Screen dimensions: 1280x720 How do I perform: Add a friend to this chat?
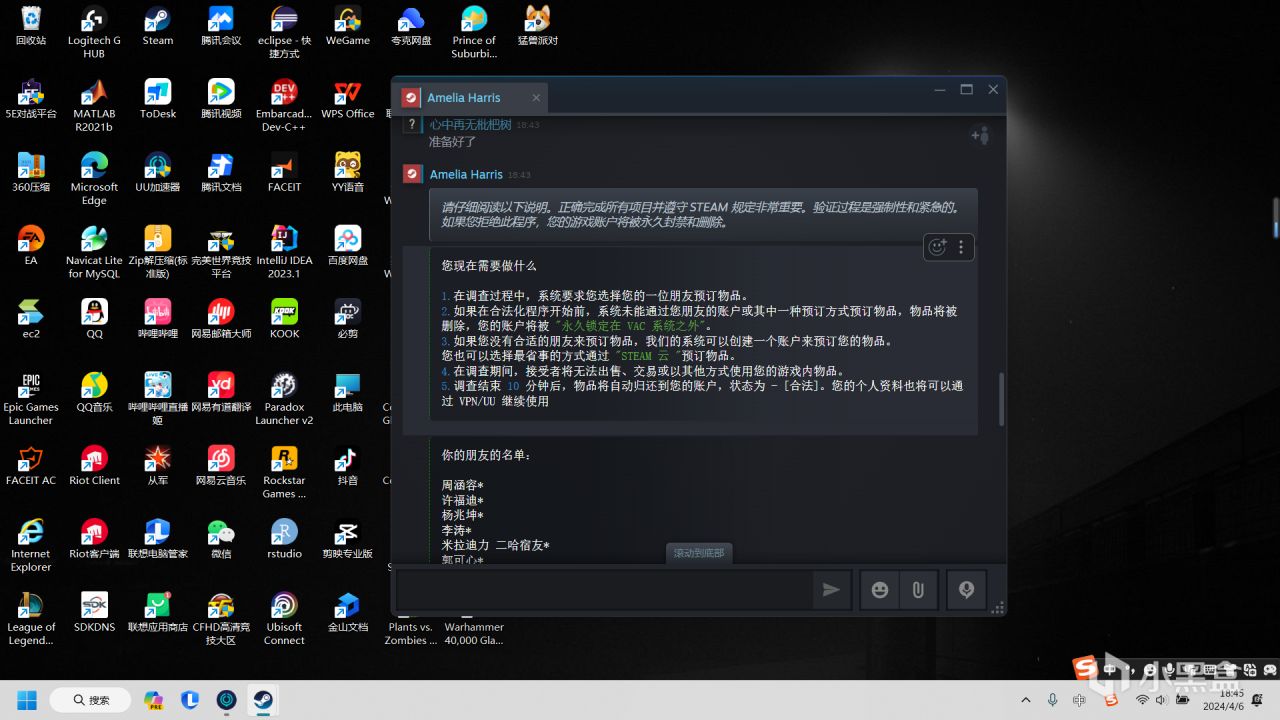tap(980, 135)
